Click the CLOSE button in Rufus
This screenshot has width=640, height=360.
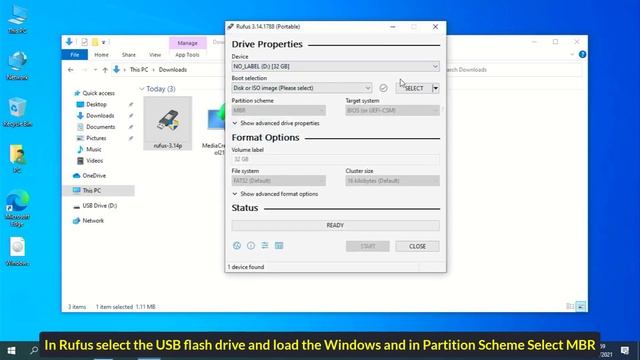click(x=418, y=246)
